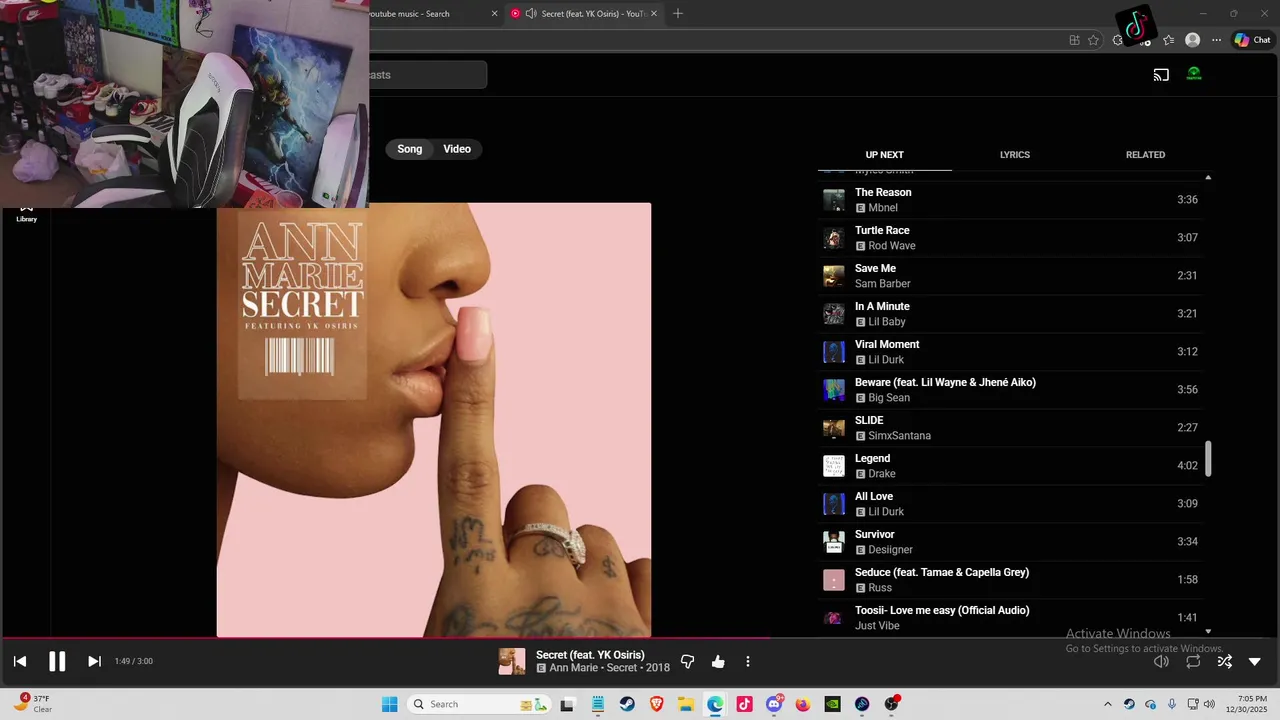Select the Secret (feat. YK Osiris) browser tab
The width and height of the screenshot is (1280, 720).
[x=585, y=14]
